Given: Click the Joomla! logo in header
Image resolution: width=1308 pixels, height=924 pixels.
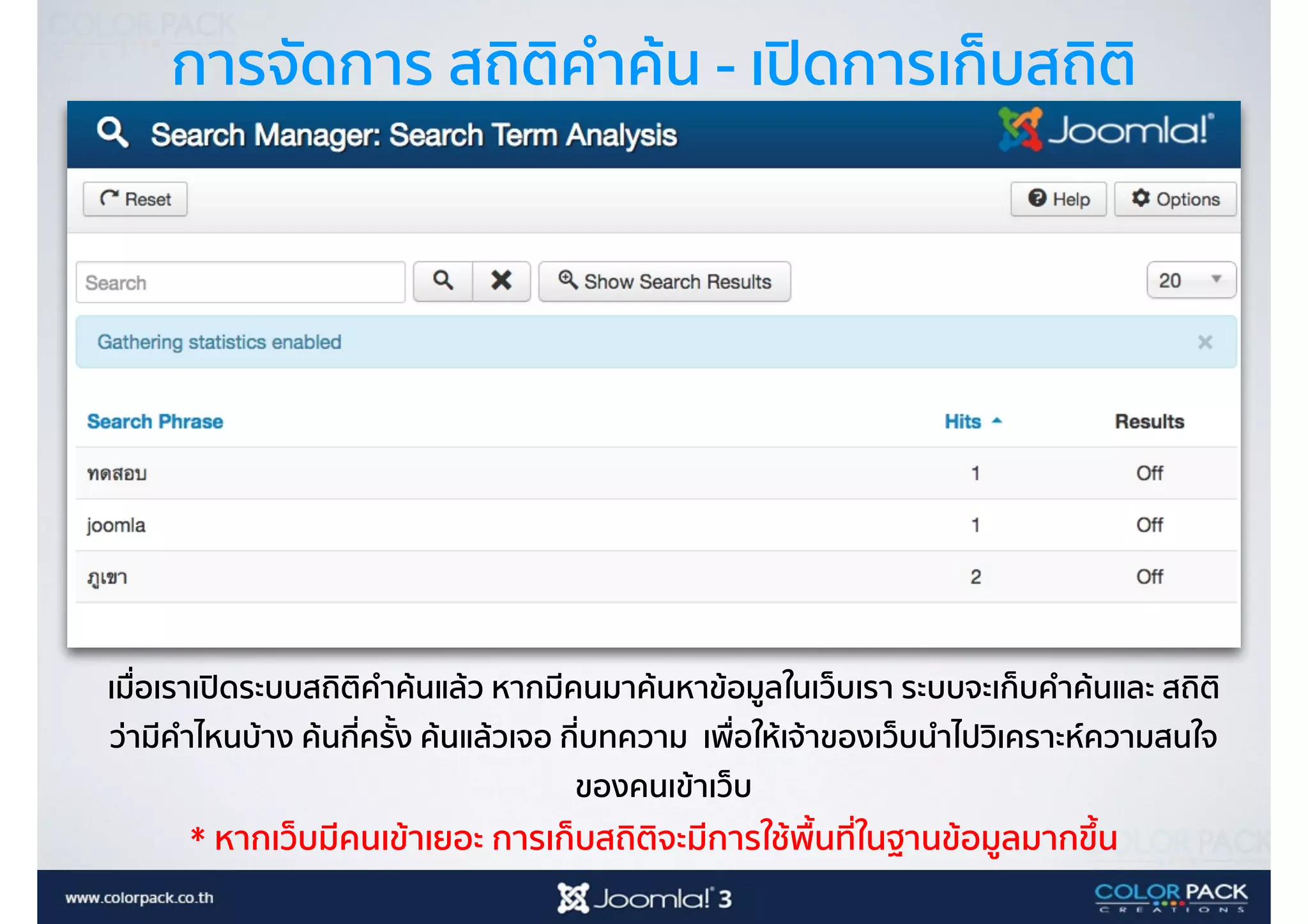Looking at the screenshot, I should point(1106,130).
